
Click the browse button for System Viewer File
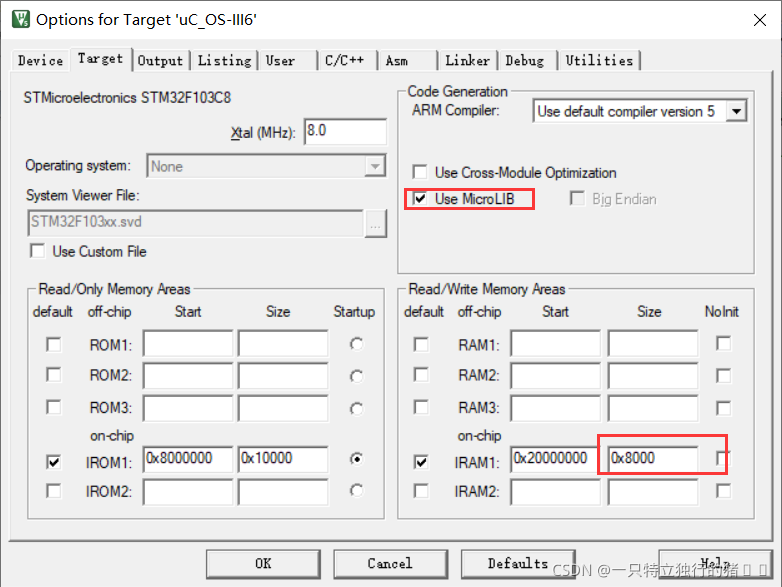376,224
